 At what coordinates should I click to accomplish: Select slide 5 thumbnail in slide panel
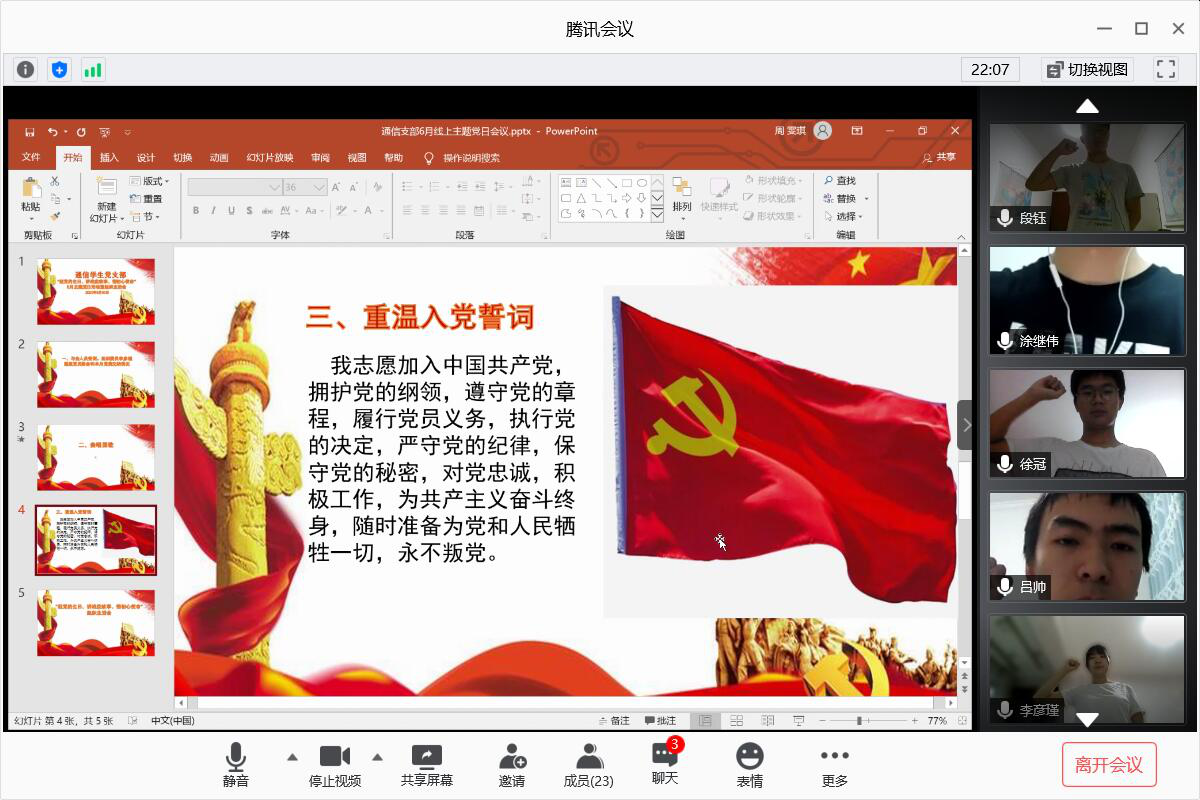click(x=96, y=622)
